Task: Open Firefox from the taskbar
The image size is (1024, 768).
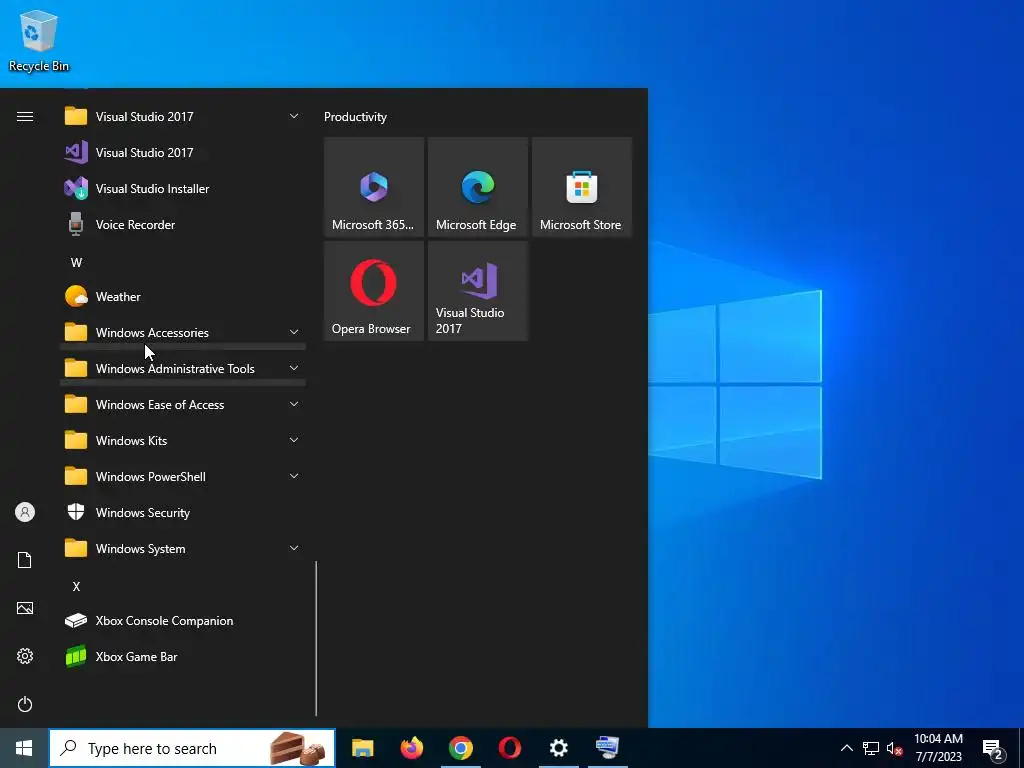Action: (x=411, y=748)
